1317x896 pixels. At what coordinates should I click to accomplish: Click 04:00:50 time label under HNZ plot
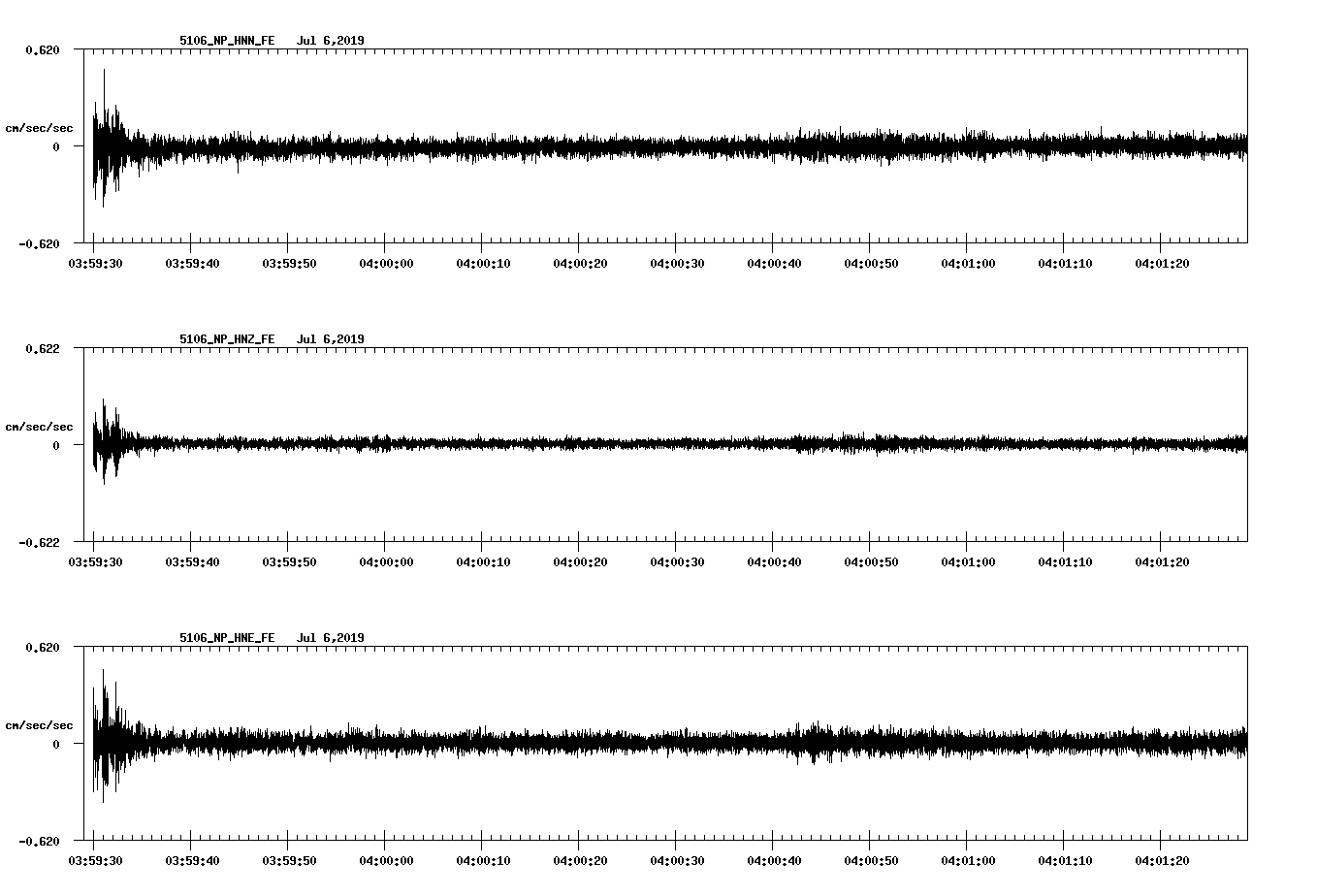tap(871, 561)
